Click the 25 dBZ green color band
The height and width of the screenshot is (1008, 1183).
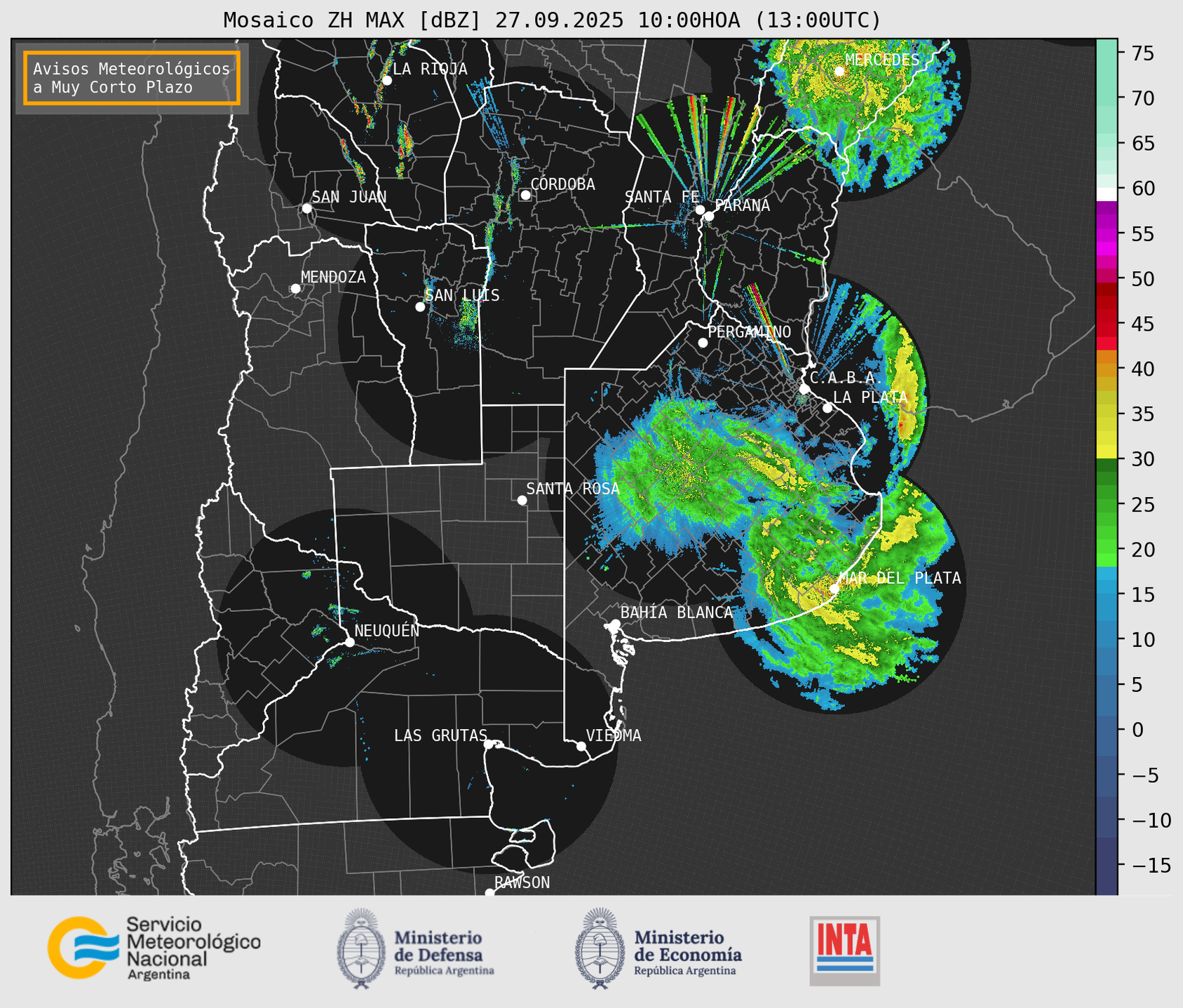(1107, 505)
